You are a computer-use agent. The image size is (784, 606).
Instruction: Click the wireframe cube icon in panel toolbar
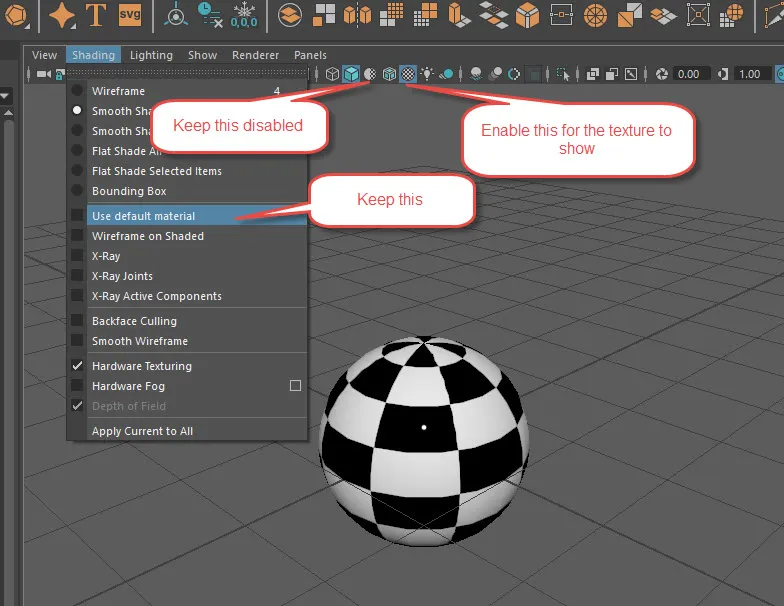tap(332, 74)
